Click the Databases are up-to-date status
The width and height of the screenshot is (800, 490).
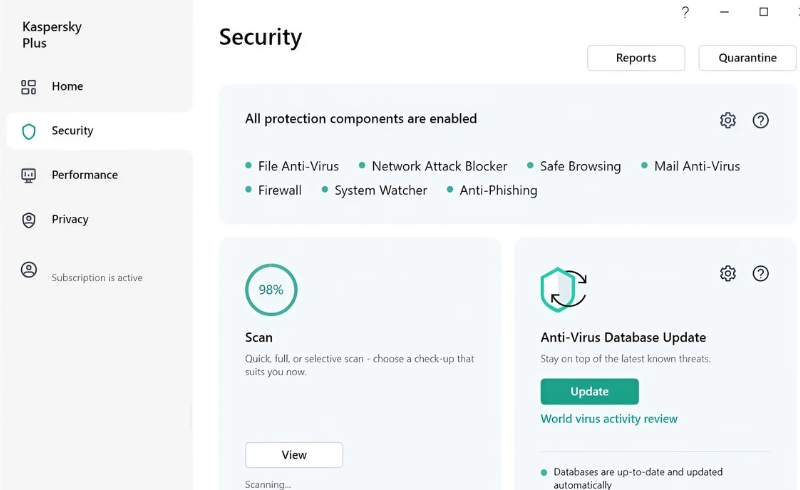tap(638, 478)
